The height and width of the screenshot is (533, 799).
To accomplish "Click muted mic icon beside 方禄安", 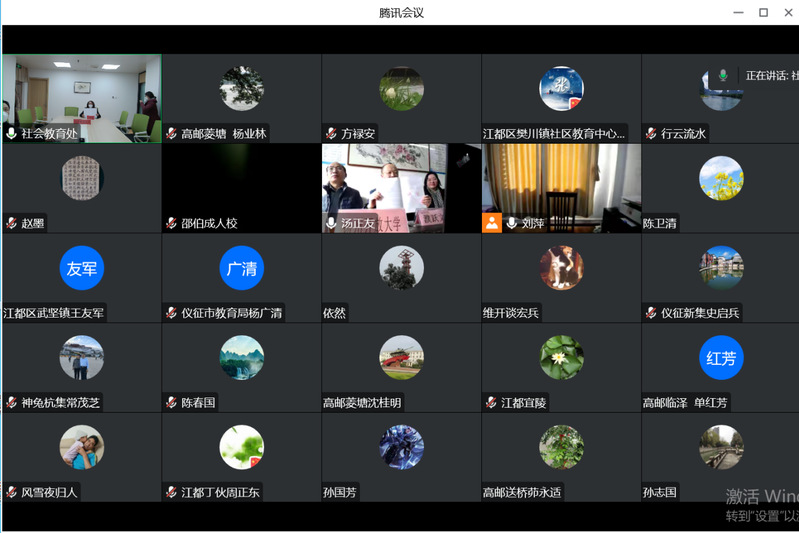I will coord(331,133).
